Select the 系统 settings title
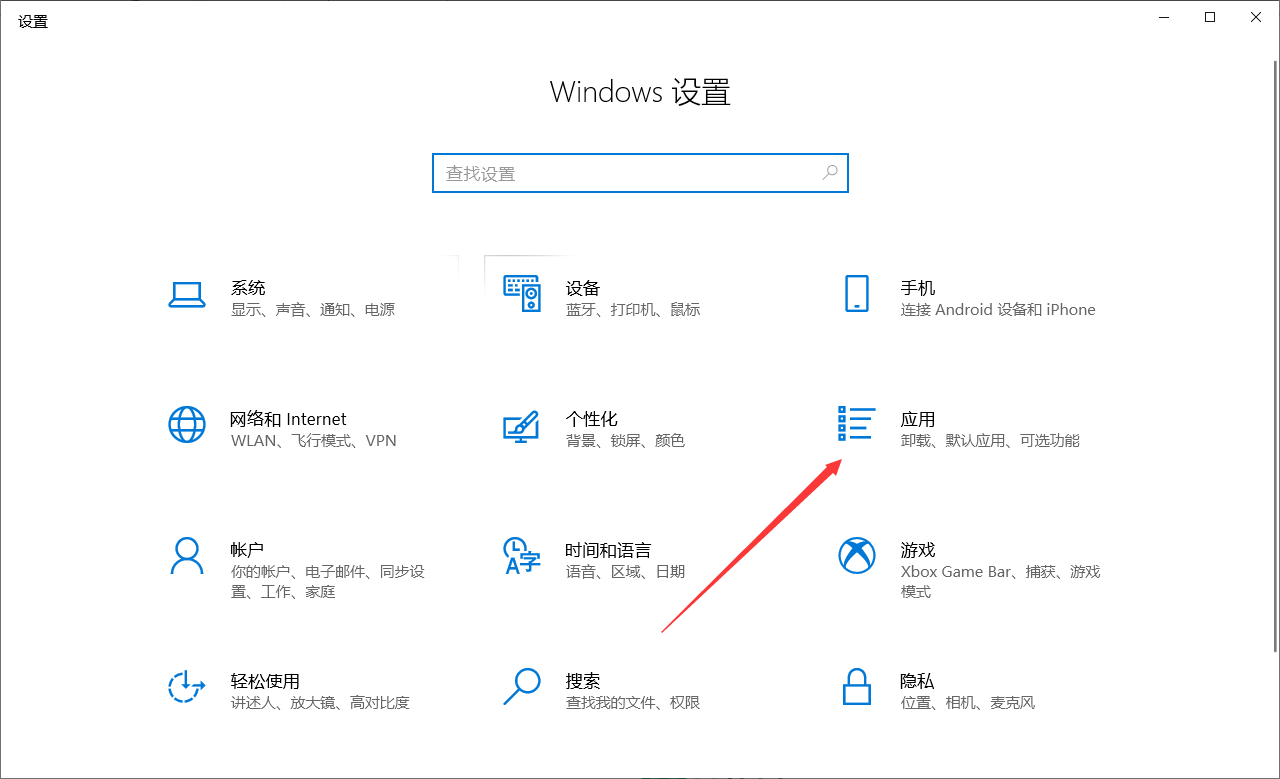 (248, 288)
